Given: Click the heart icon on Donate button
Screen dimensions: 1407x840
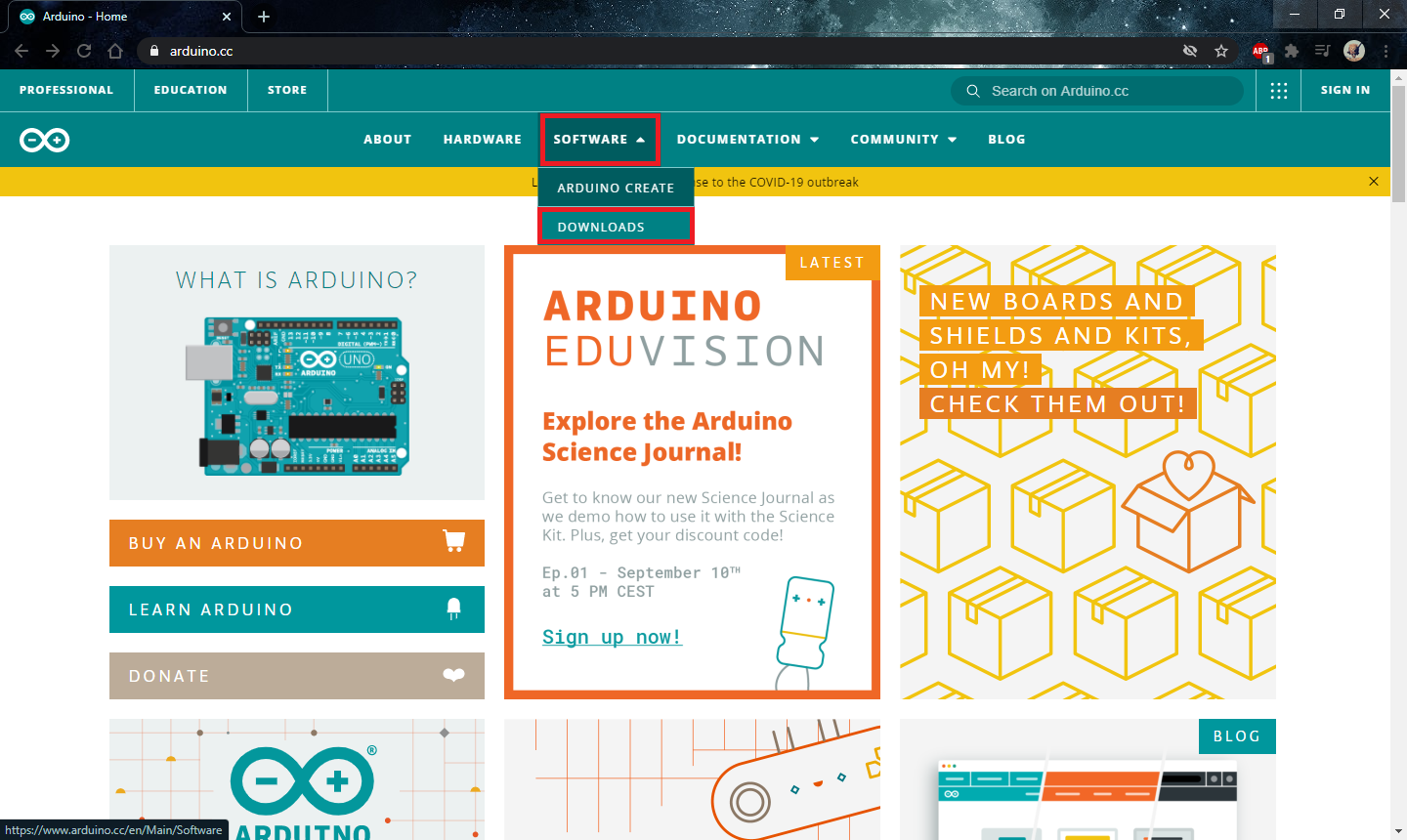Looking at the screenshot, I should [x=453, y=675].
